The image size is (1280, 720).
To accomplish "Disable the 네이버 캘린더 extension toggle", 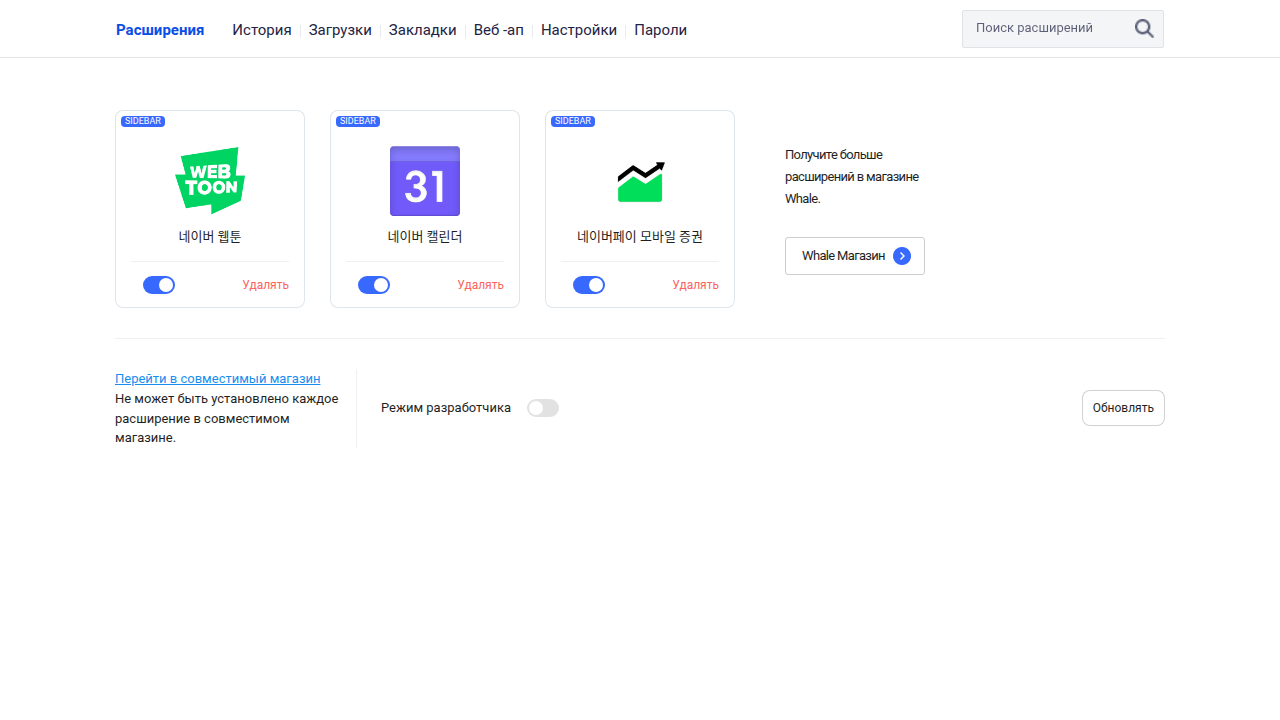I will [374, 285].
